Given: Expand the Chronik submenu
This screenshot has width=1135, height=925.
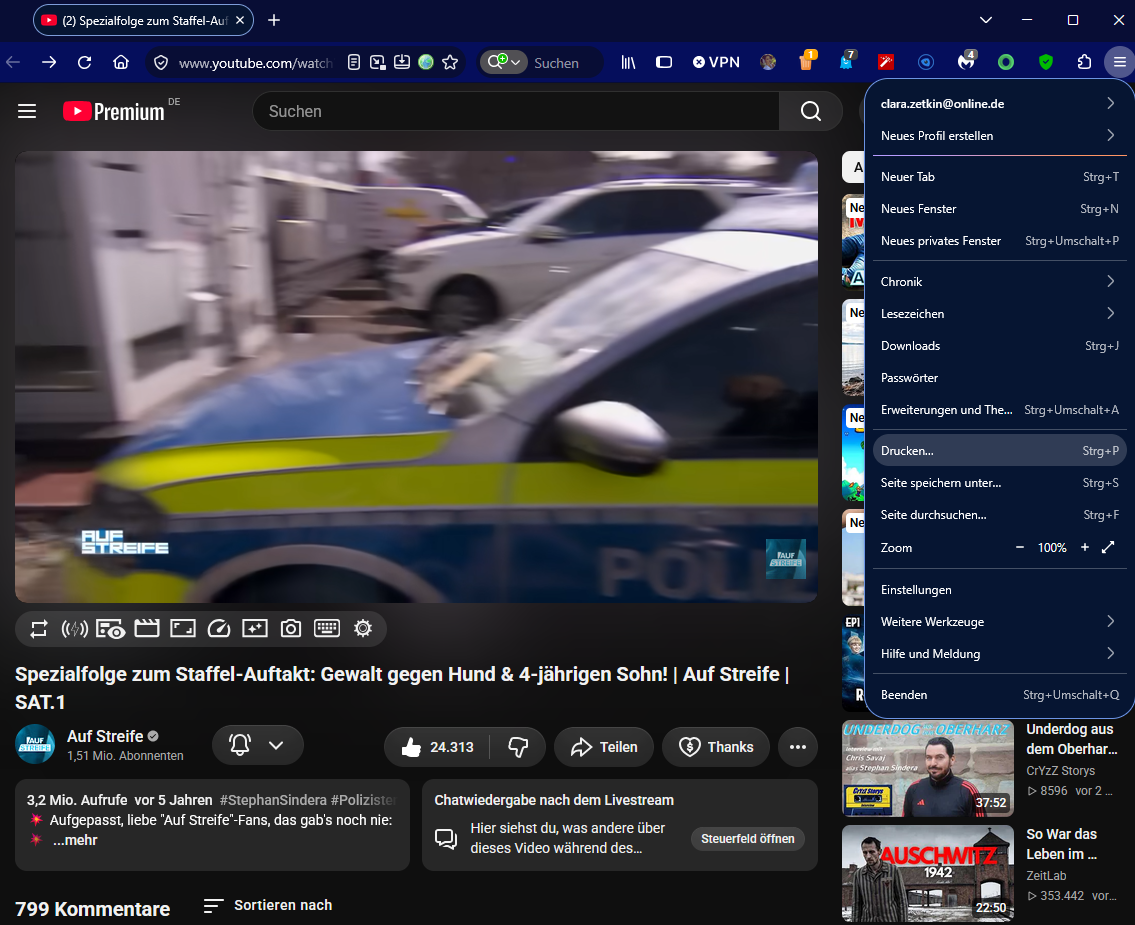Looking at the screenshot, I should coord(999,282).
